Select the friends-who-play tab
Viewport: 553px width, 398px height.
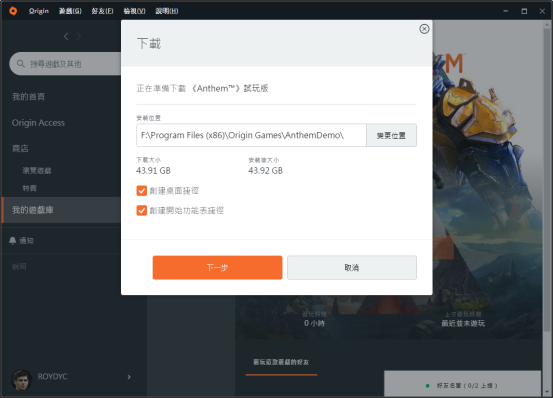(x=281, y=362)
